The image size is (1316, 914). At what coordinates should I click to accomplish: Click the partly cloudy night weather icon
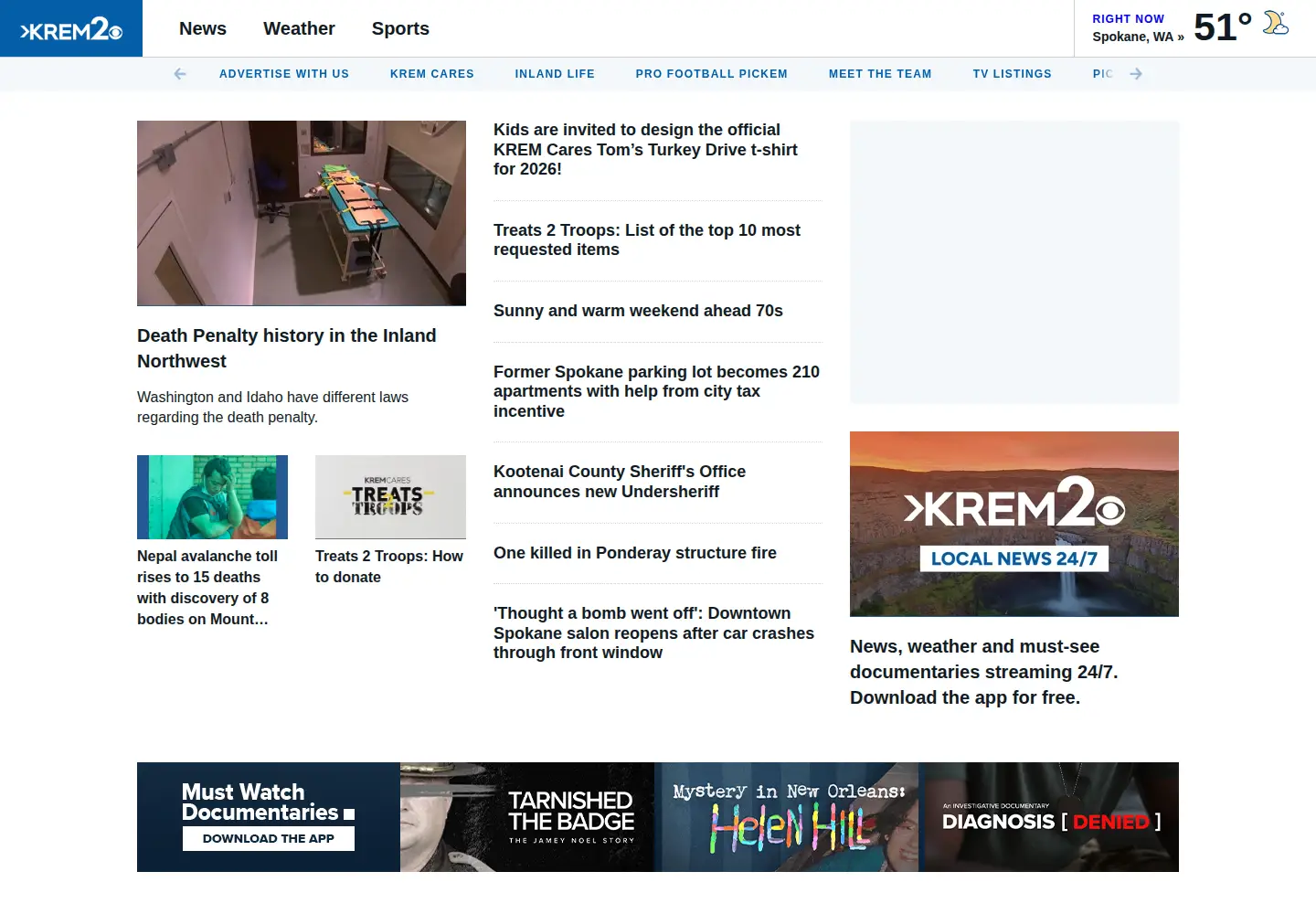coord(1276,23)
